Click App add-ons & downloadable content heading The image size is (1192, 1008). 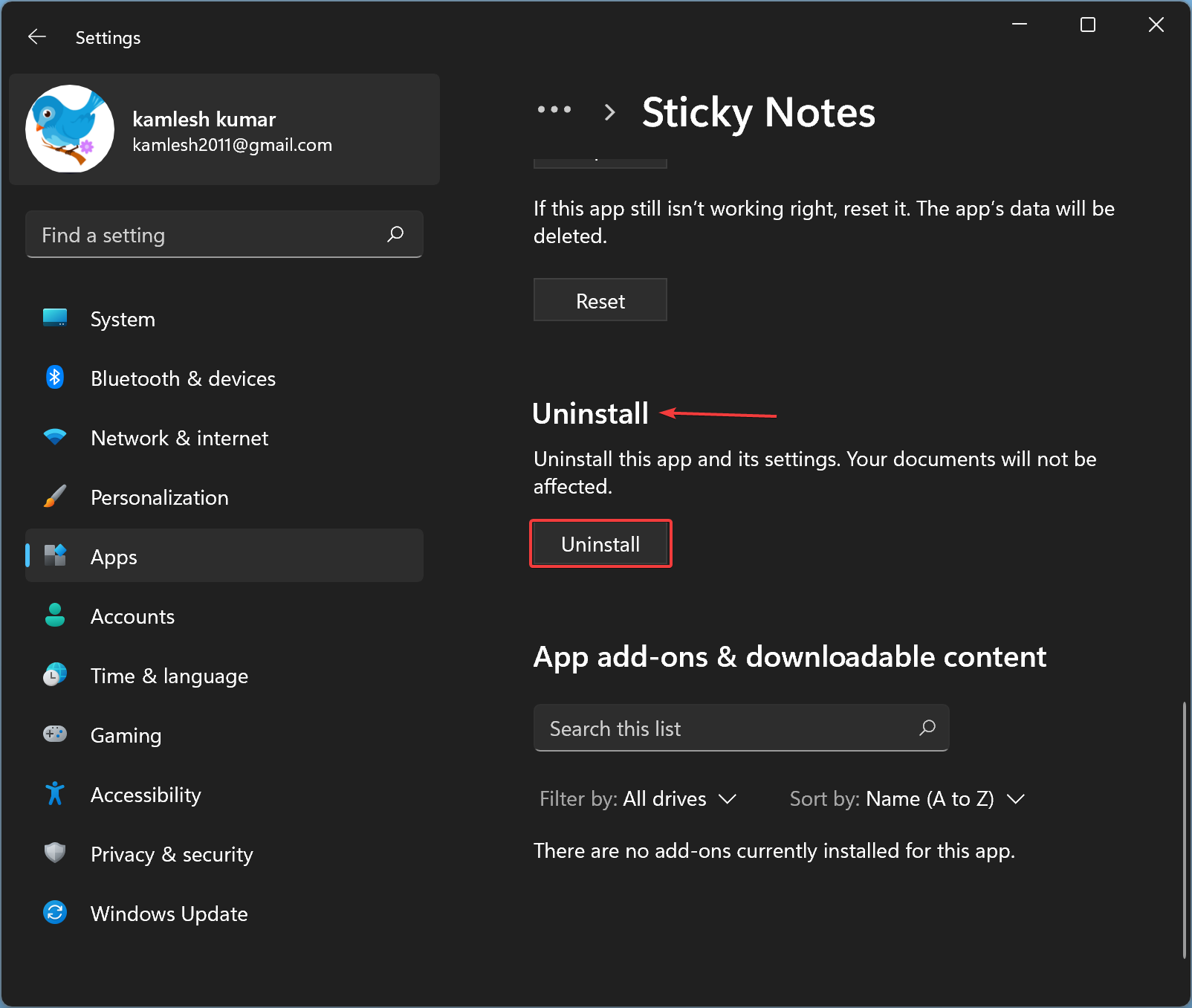pyautogui.click(x=790, y=657)
